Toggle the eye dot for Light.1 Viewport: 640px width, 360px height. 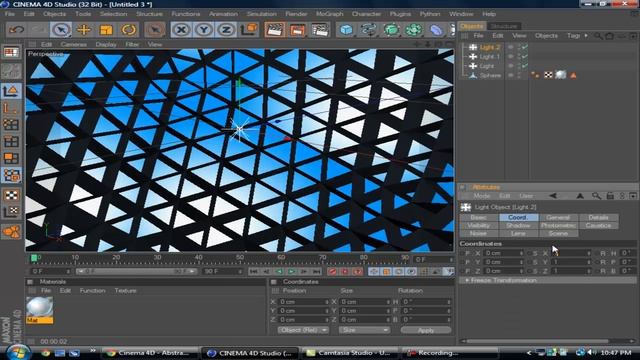point(511,56)
